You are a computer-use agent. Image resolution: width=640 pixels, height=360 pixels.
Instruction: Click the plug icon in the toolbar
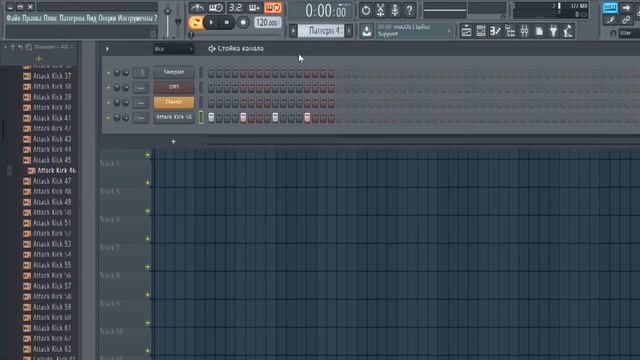[553, 31]
